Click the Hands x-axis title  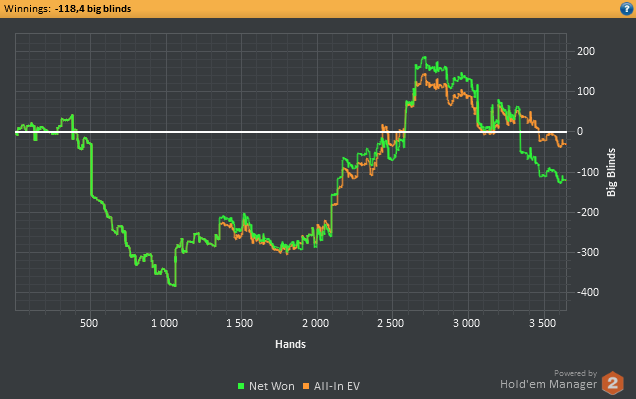pyautogui.click(x=290, y=344)
